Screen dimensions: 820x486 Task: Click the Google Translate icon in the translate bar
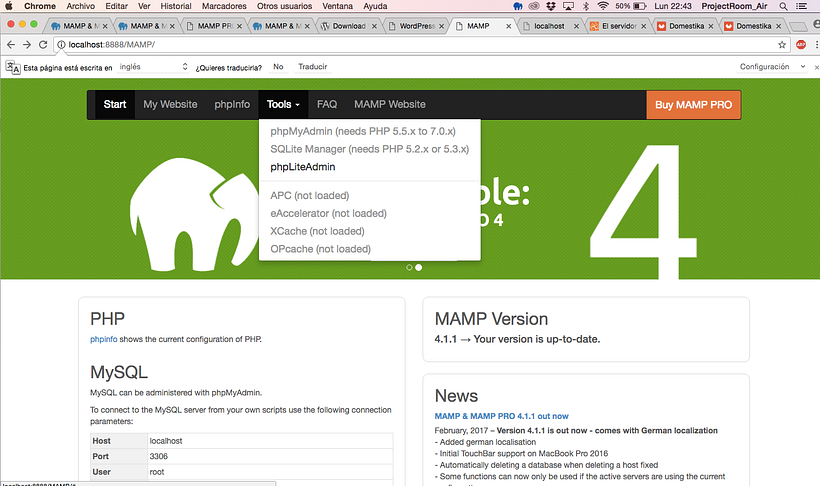point(13,67)
